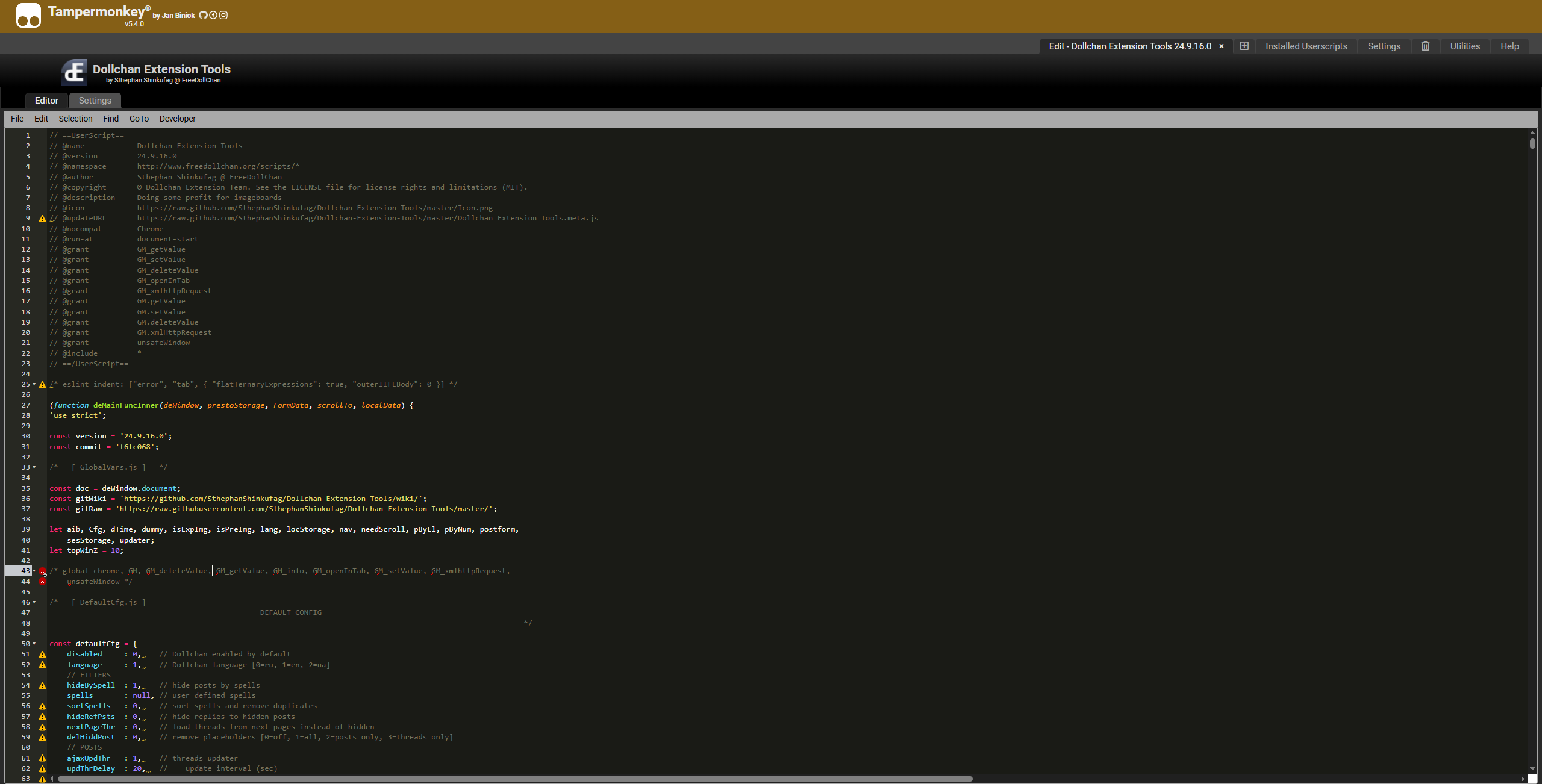1542x784 pixels.
Task: Click the trash bin tab icon
Action: point(1425,46)
